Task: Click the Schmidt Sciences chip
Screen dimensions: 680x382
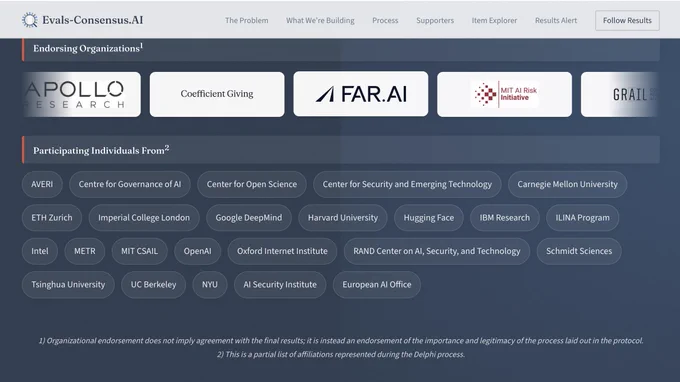Action: point(579,251)
